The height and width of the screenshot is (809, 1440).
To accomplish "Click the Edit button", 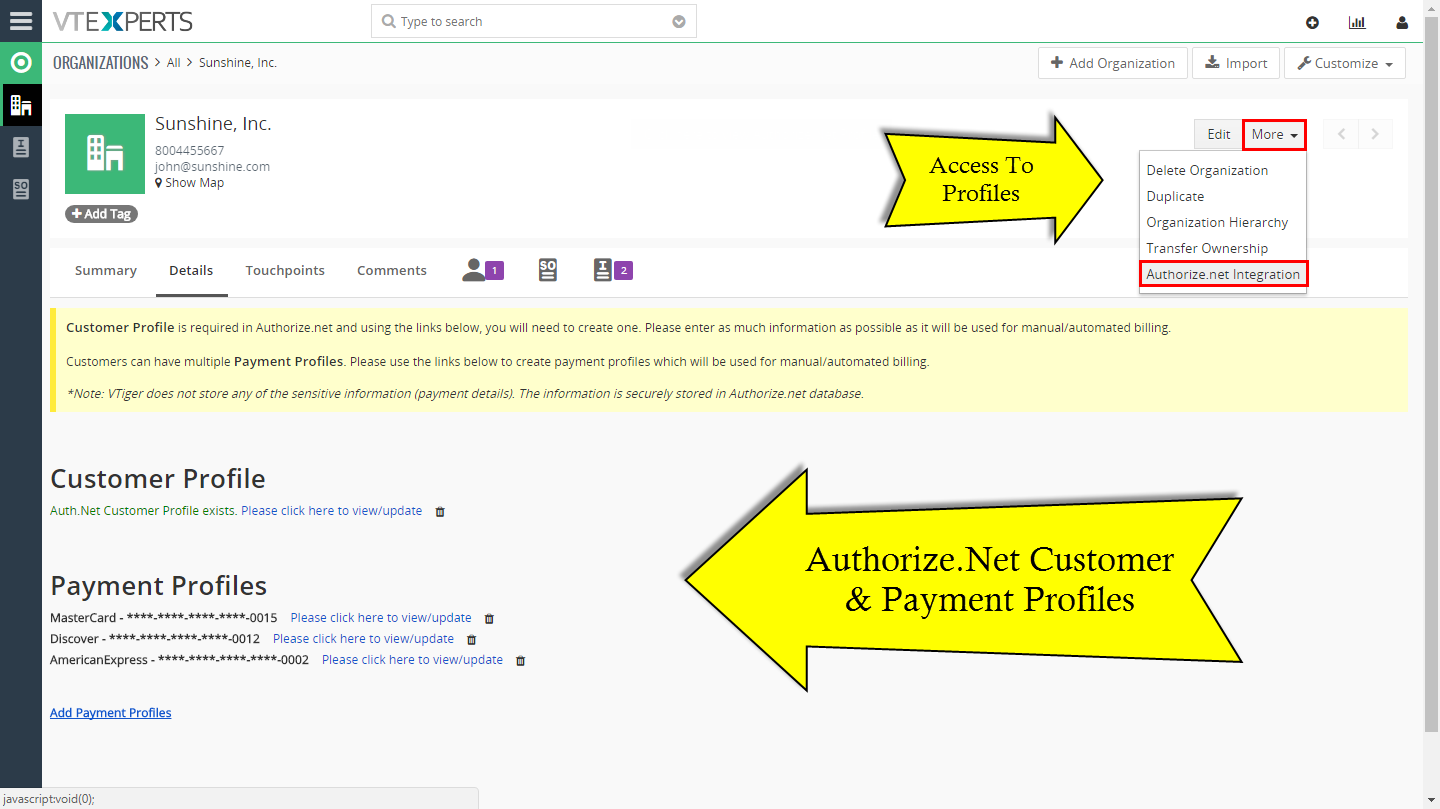I will (x=1218, y=134).
